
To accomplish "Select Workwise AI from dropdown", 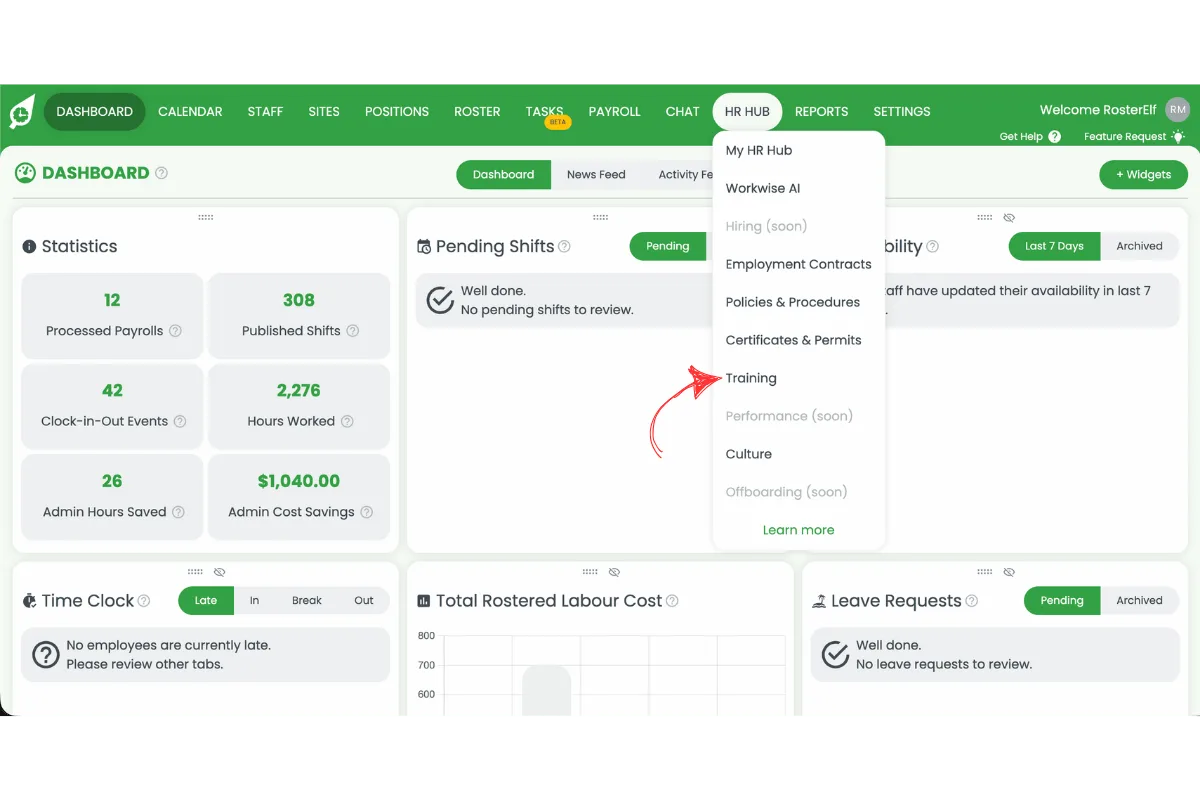I will [763, 188].
